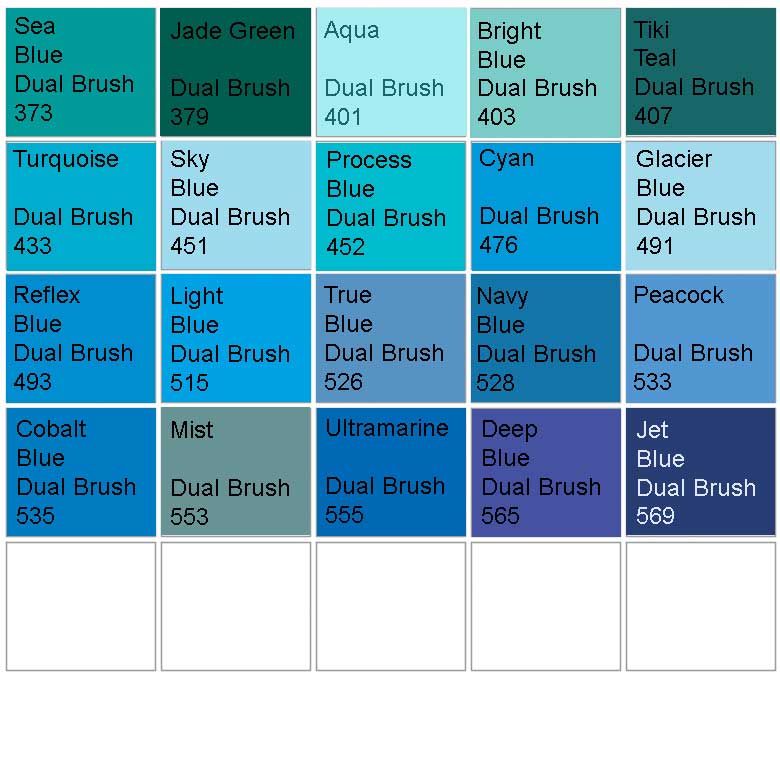Viewport: 780px width, 759px height.
Task: Select the Jet Blue 569 swatch
Action: pyautogui.click(x=701, y=472)
